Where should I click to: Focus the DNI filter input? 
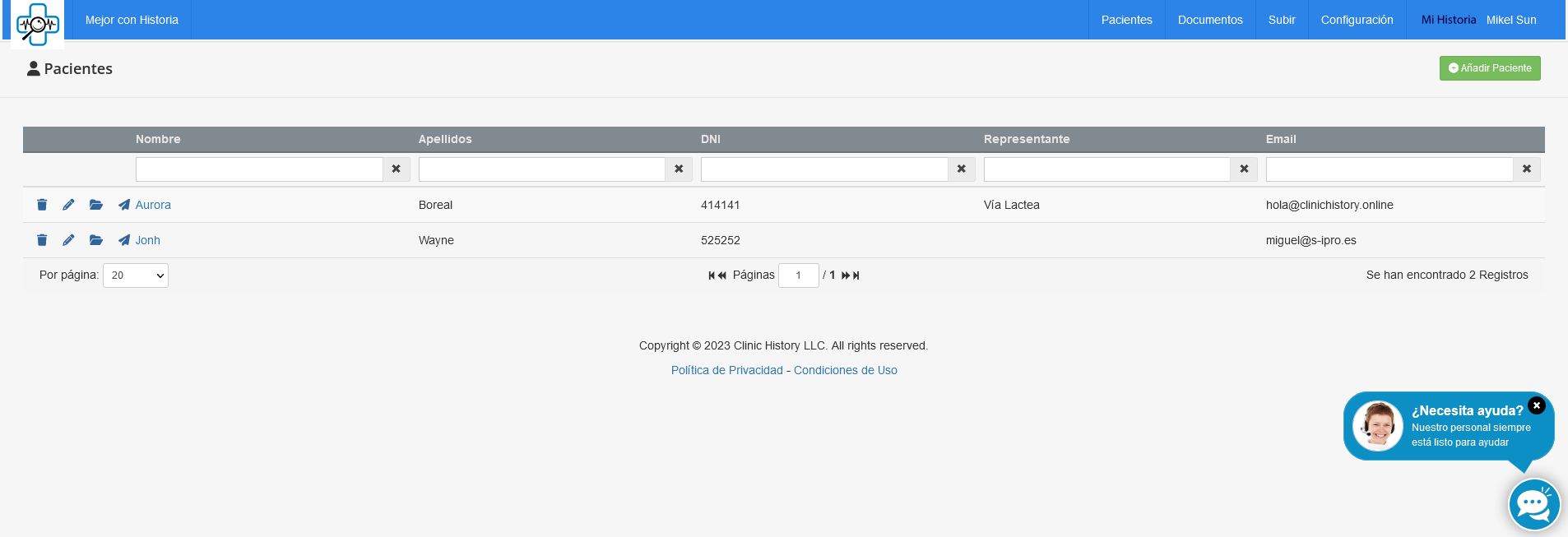pyautogui.click(x=824, y=169)
